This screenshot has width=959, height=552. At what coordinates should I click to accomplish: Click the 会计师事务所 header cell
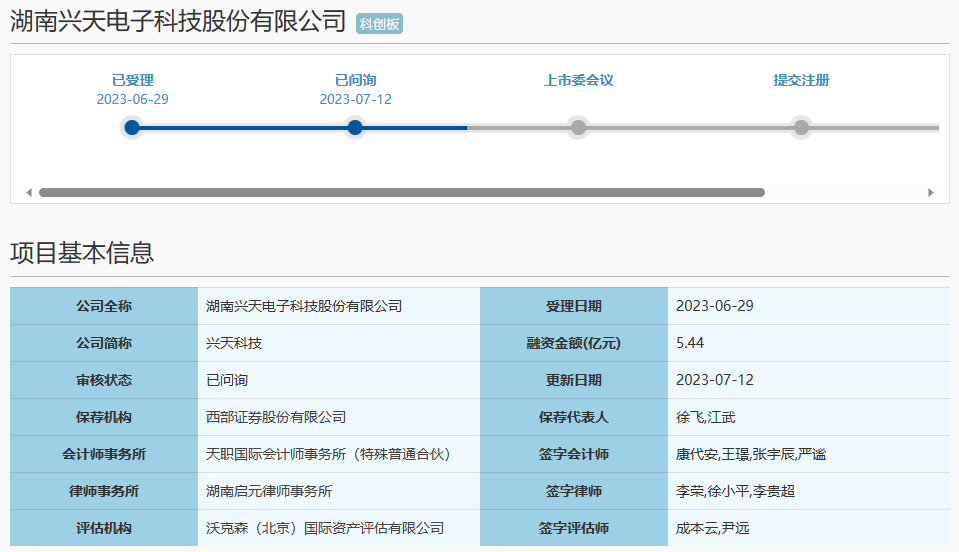click(x=104, y=454)
